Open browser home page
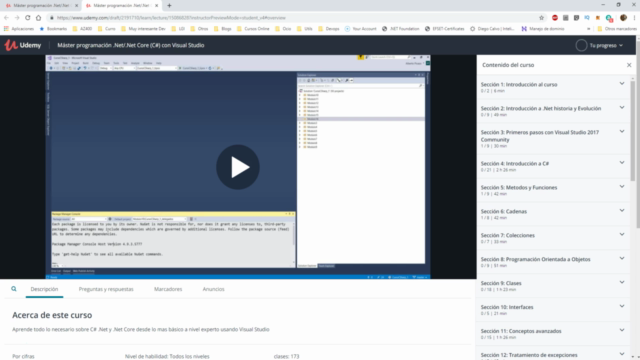 pyautogui.click(x=38, y=18)
